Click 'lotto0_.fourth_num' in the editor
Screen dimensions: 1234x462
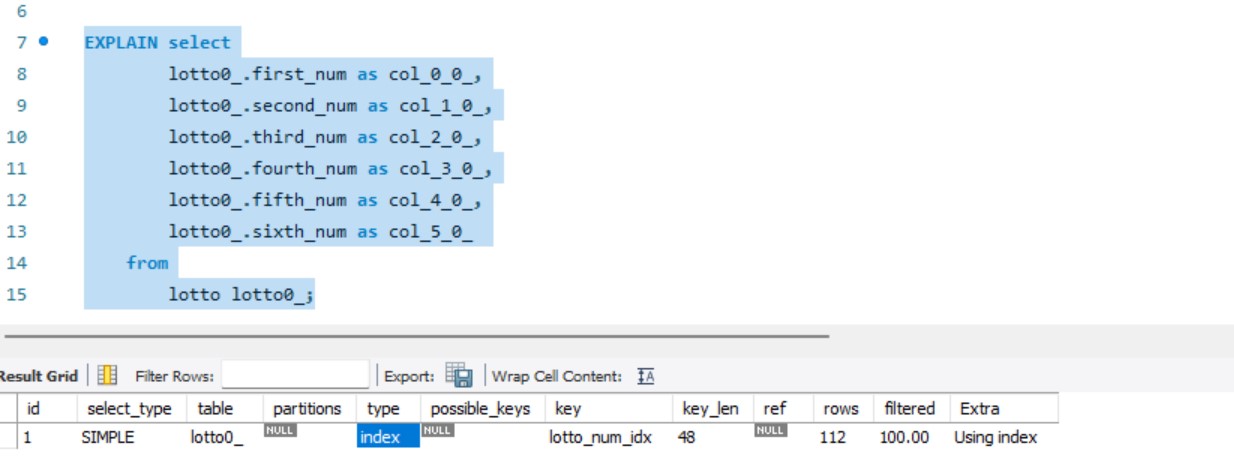(263, 168)
